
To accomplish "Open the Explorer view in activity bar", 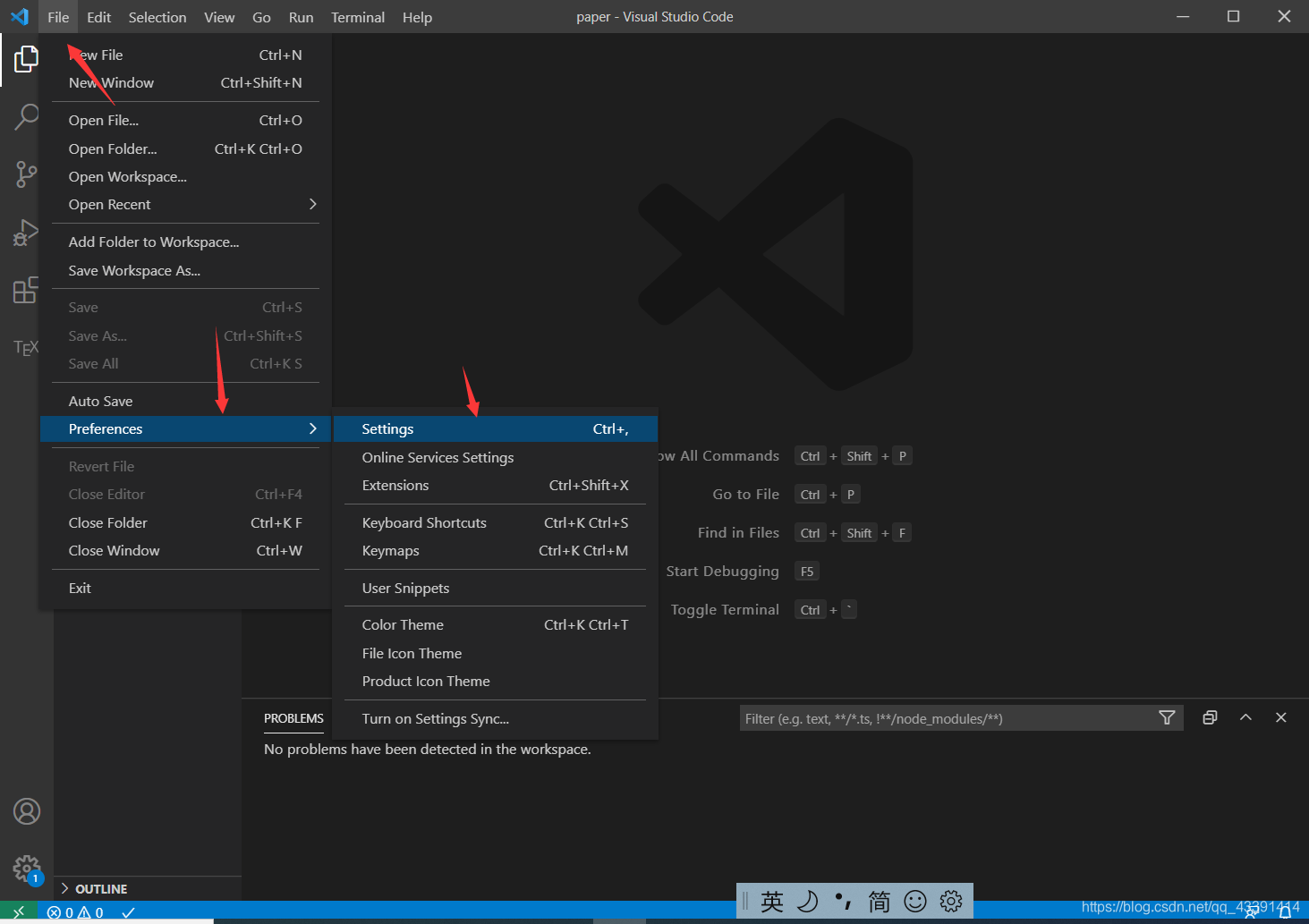I will pyautogui.click(x=27, y=60).
